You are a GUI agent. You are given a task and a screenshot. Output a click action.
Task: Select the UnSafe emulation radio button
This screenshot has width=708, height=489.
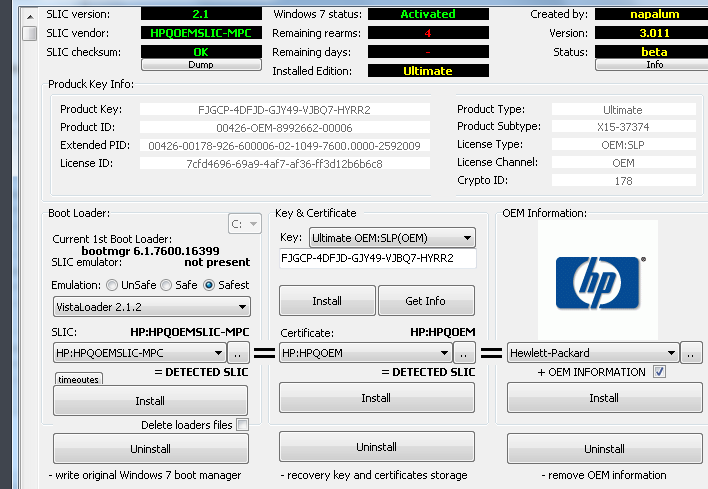click(112, 285)
